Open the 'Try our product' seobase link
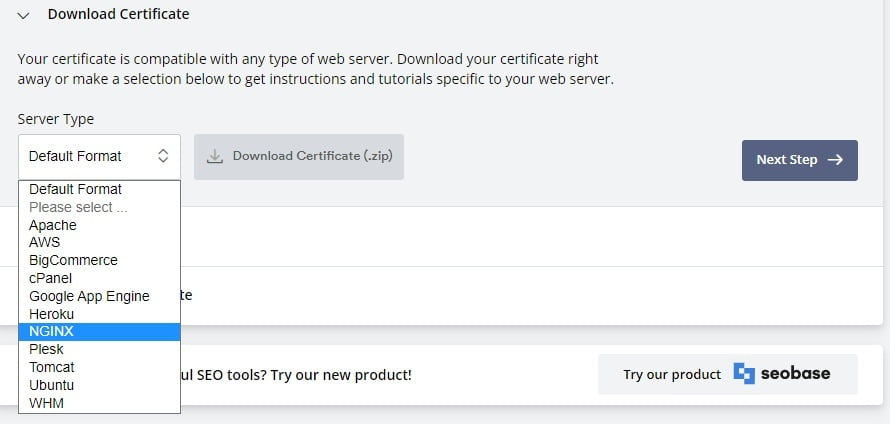This screenshot has height=424, width=890. (x=727, y=374)
